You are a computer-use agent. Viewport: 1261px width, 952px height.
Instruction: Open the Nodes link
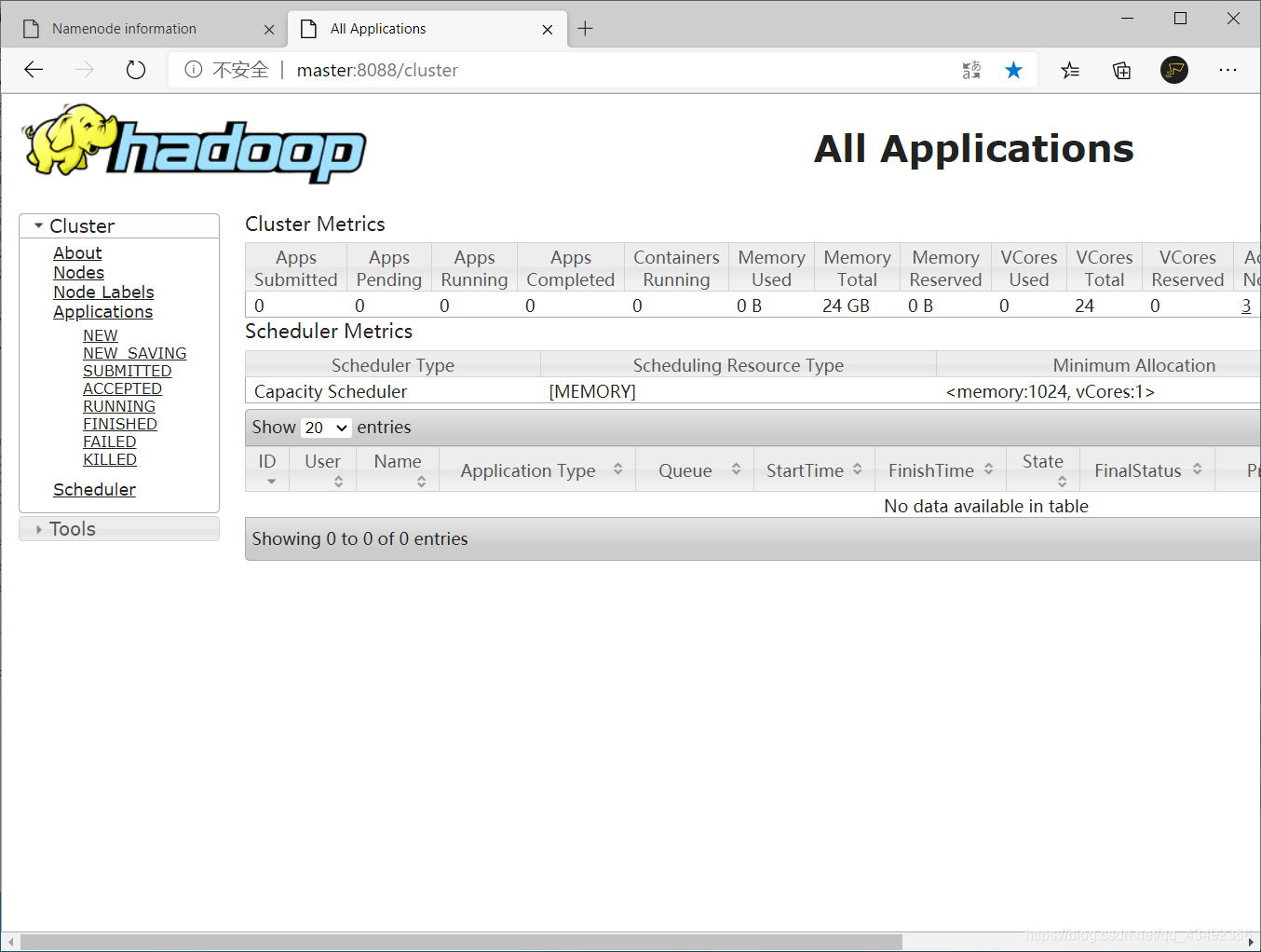[78, 273]
